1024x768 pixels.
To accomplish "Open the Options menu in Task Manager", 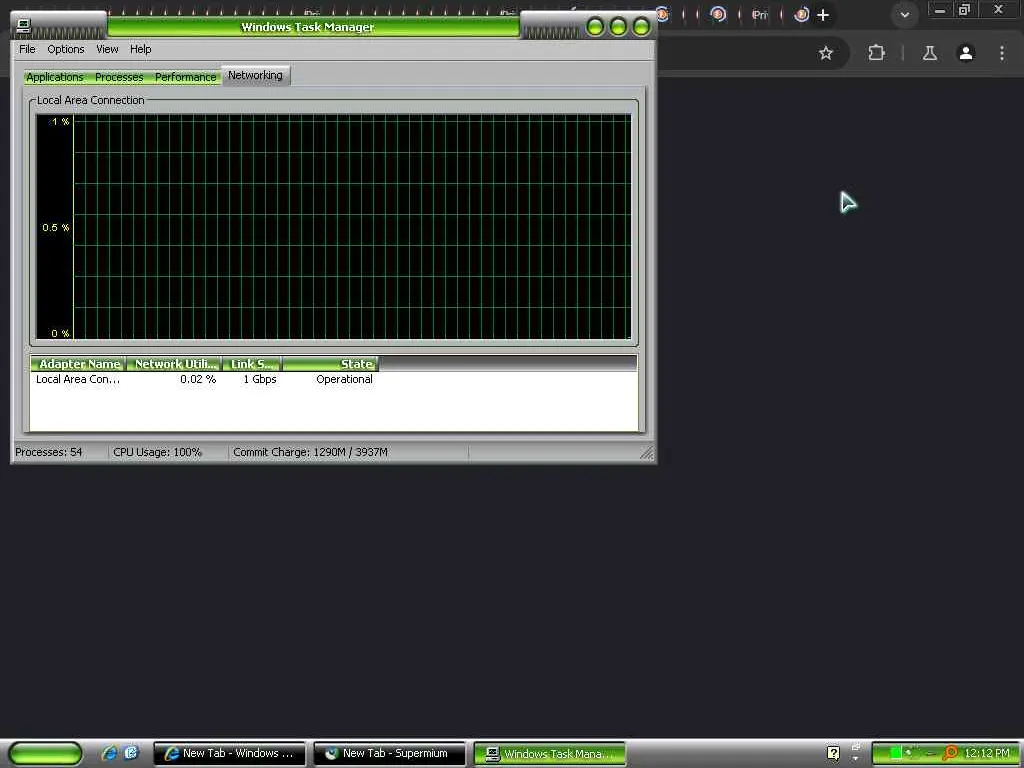I will (65, 49).
